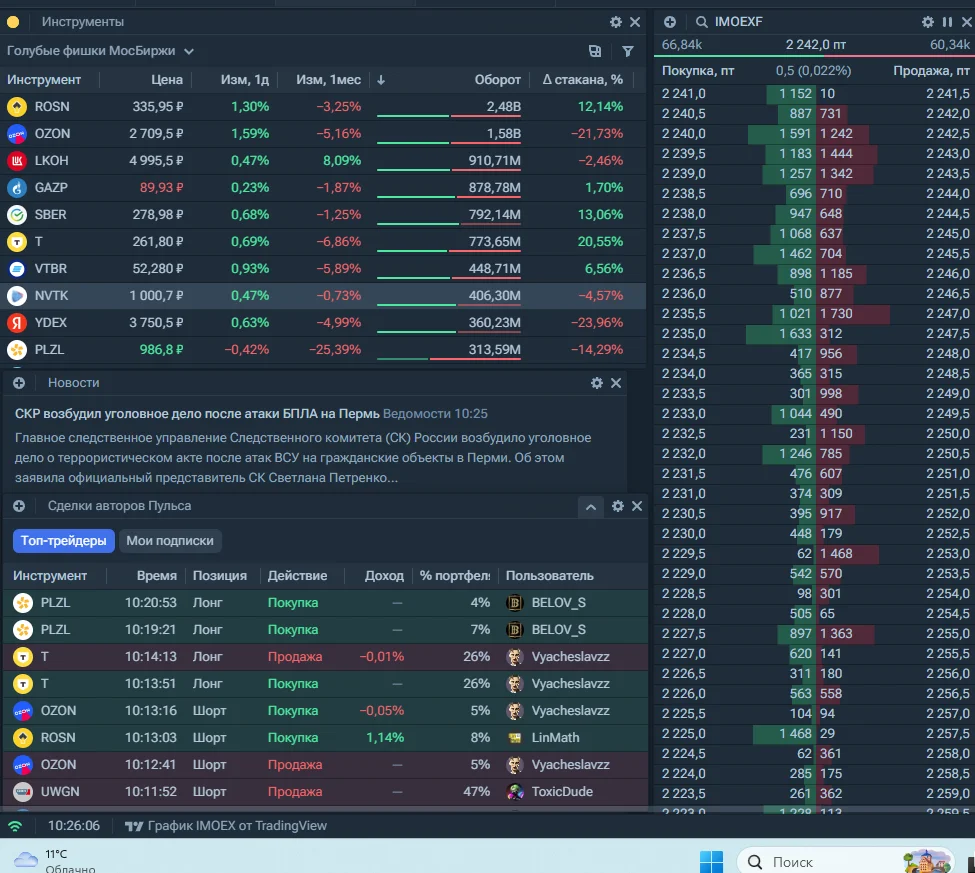975x873 pixels.
Task: Click the IMOEXF ticker name in order book
Action: 738,22
